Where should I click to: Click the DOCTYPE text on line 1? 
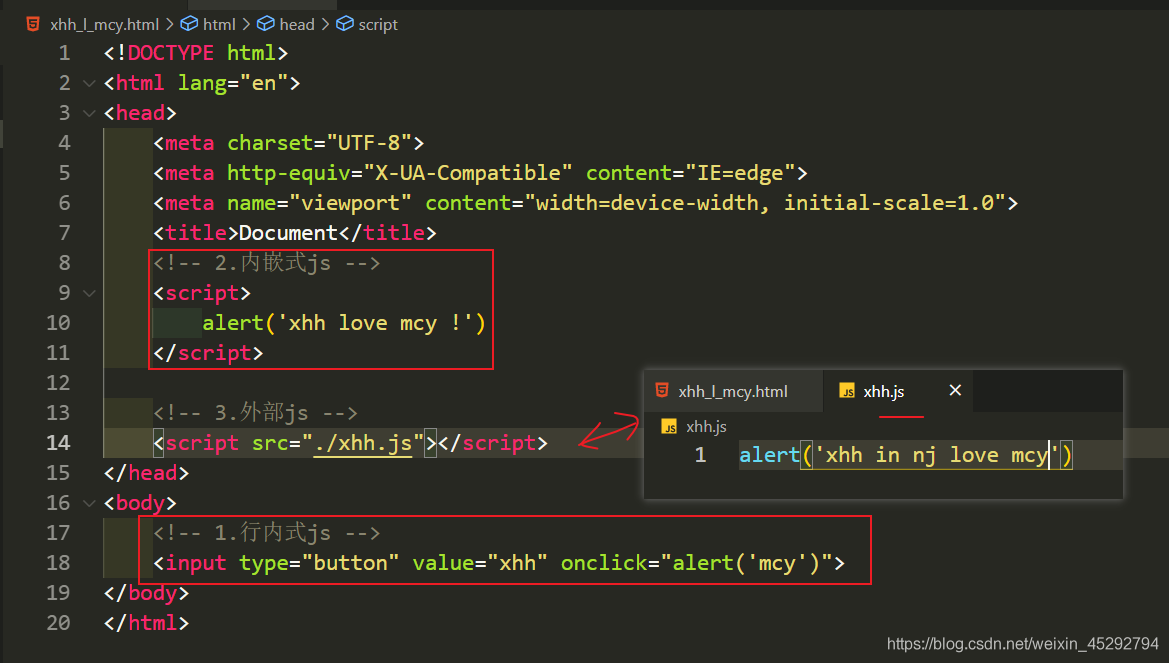click(x=171, y=53)
